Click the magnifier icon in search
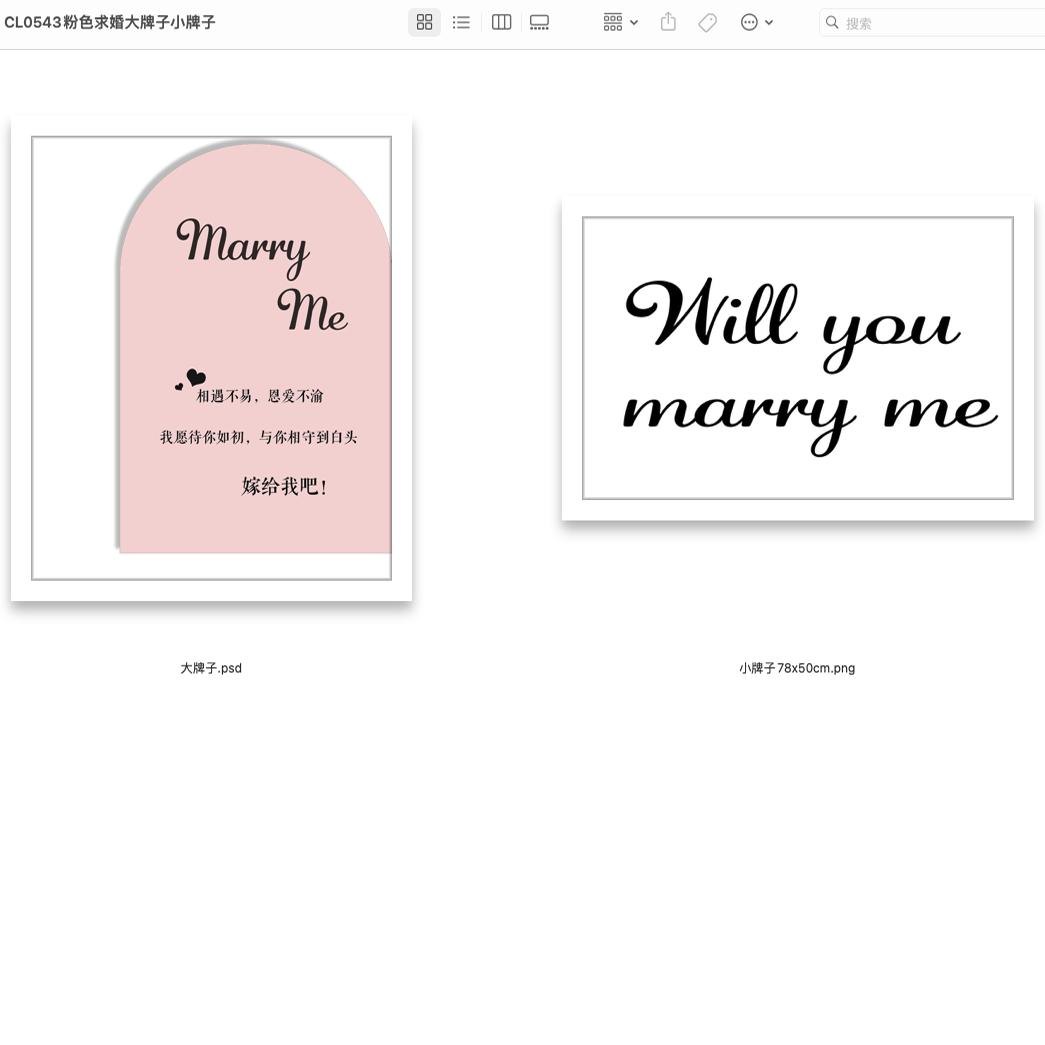Image resolution: width=1045 pixels, height=1045 pixels. click(x=832, y=22)
